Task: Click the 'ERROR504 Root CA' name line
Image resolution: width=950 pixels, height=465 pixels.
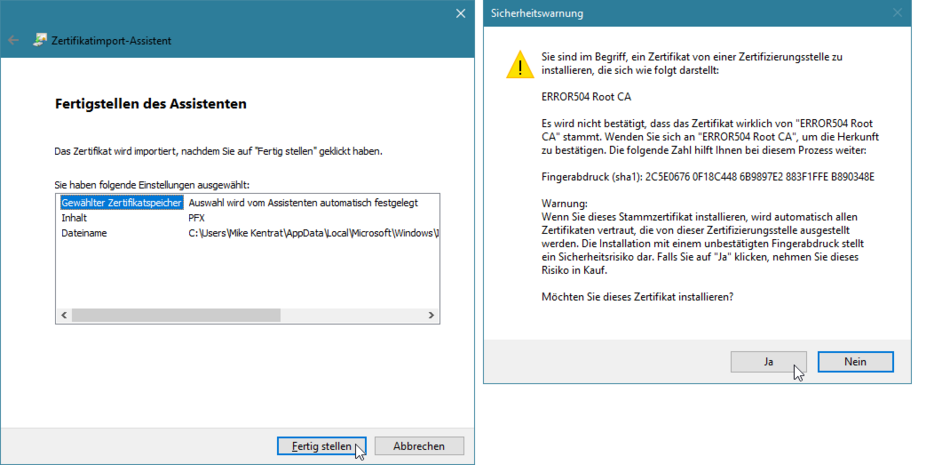Action: point(586,96)
